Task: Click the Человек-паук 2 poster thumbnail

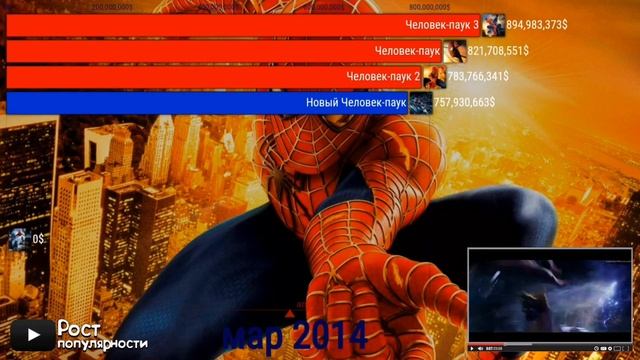Action: (434, 77)
